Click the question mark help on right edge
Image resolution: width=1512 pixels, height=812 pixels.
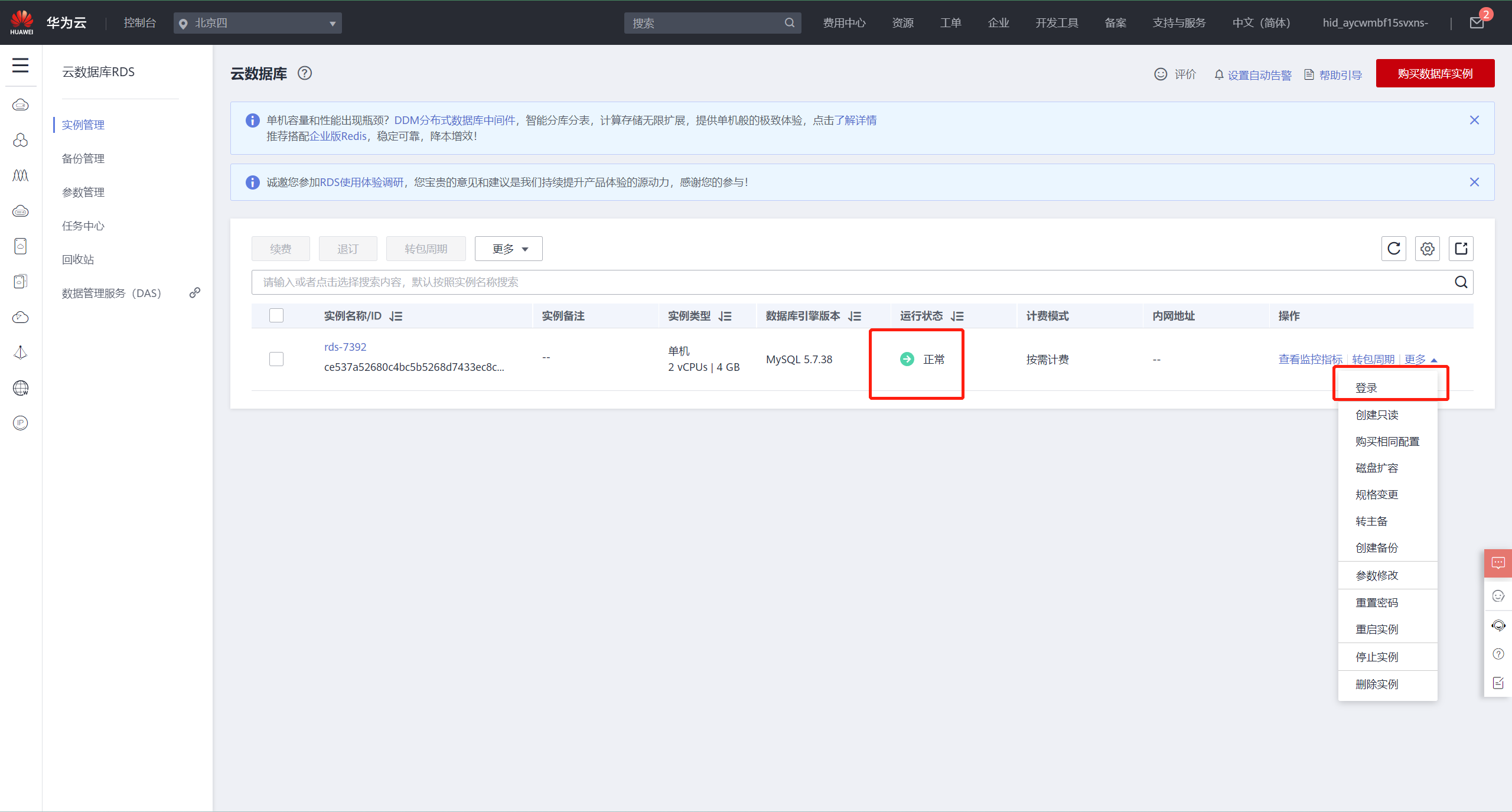click(x=1498, y=654)
